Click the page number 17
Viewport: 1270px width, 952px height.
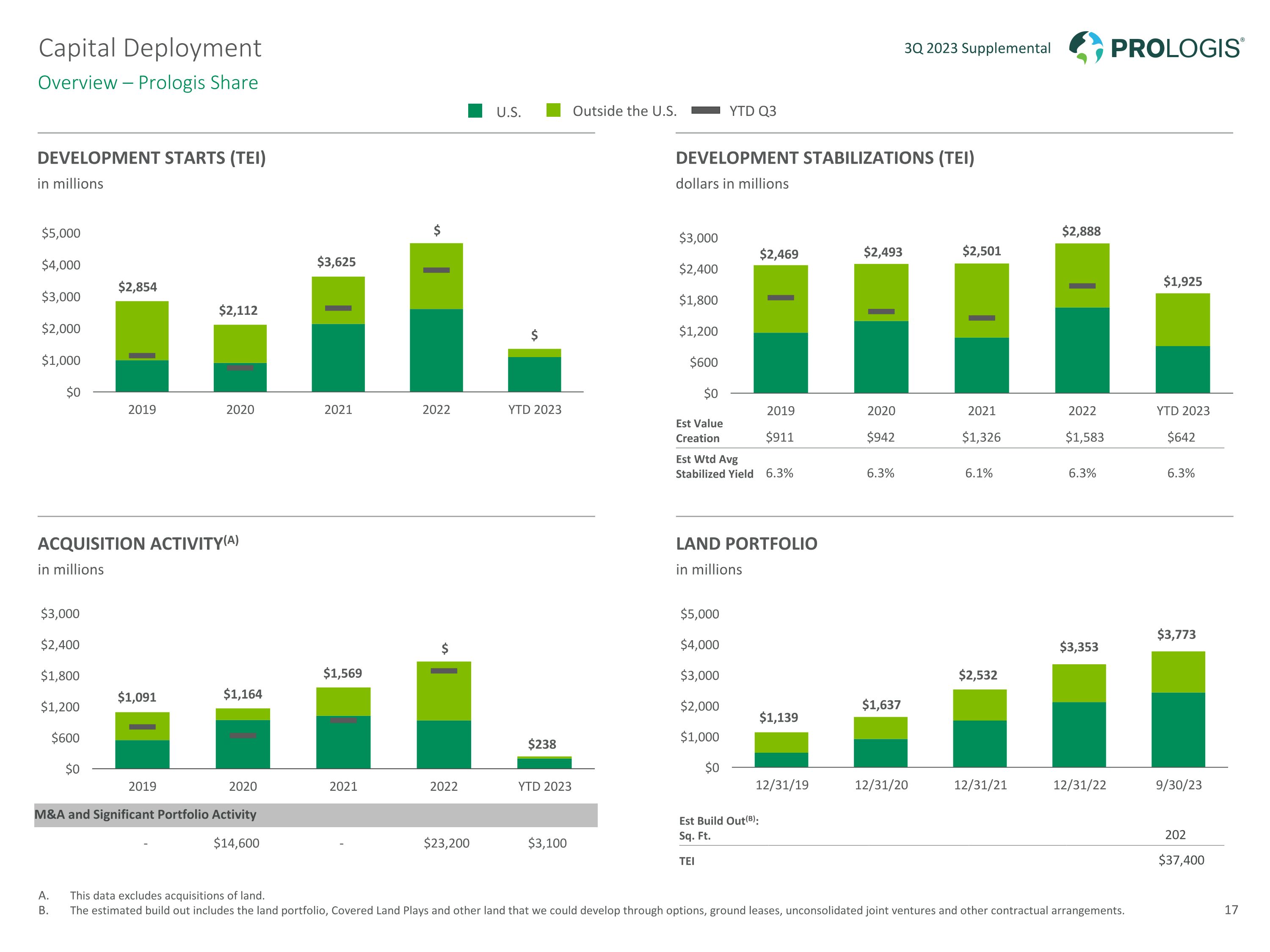pyautogui.click(x=1231, y=910)
